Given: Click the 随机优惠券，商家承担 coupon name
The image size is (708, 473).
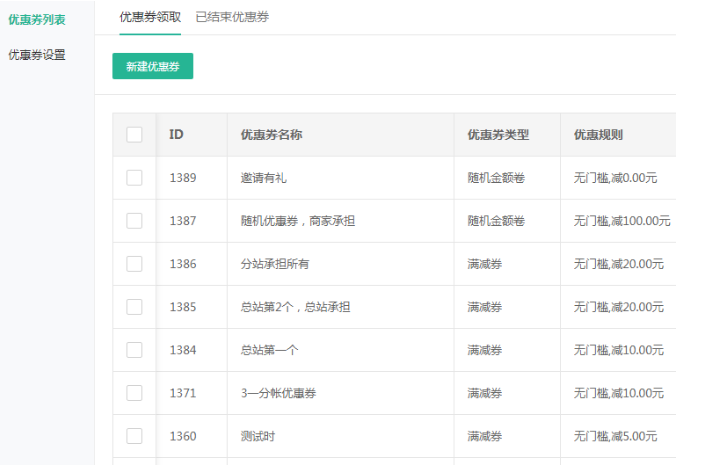Looking at the screenshot, I should tap(297, 221).
